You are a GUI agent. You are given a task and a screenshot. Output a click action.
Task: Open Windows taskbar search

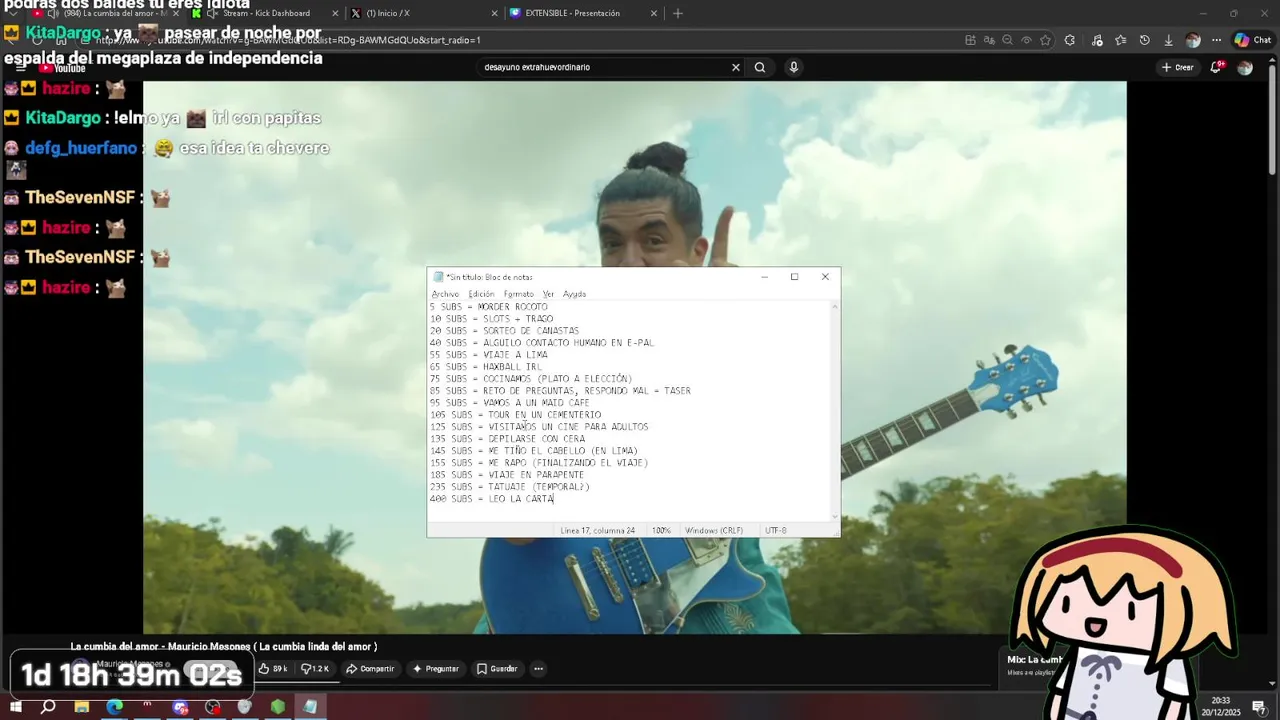point(48,707)
